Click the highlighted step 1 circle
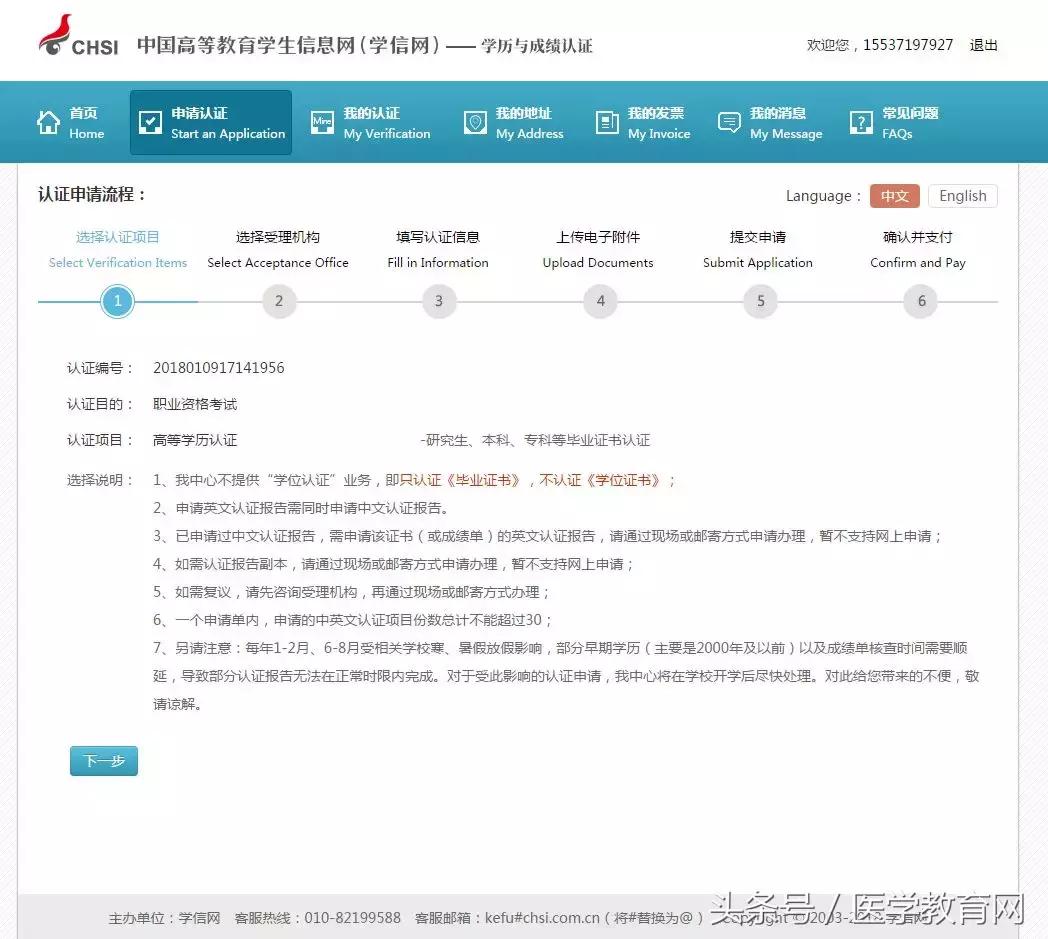This screenshot has height=939, width=1048. coord(117,300)
